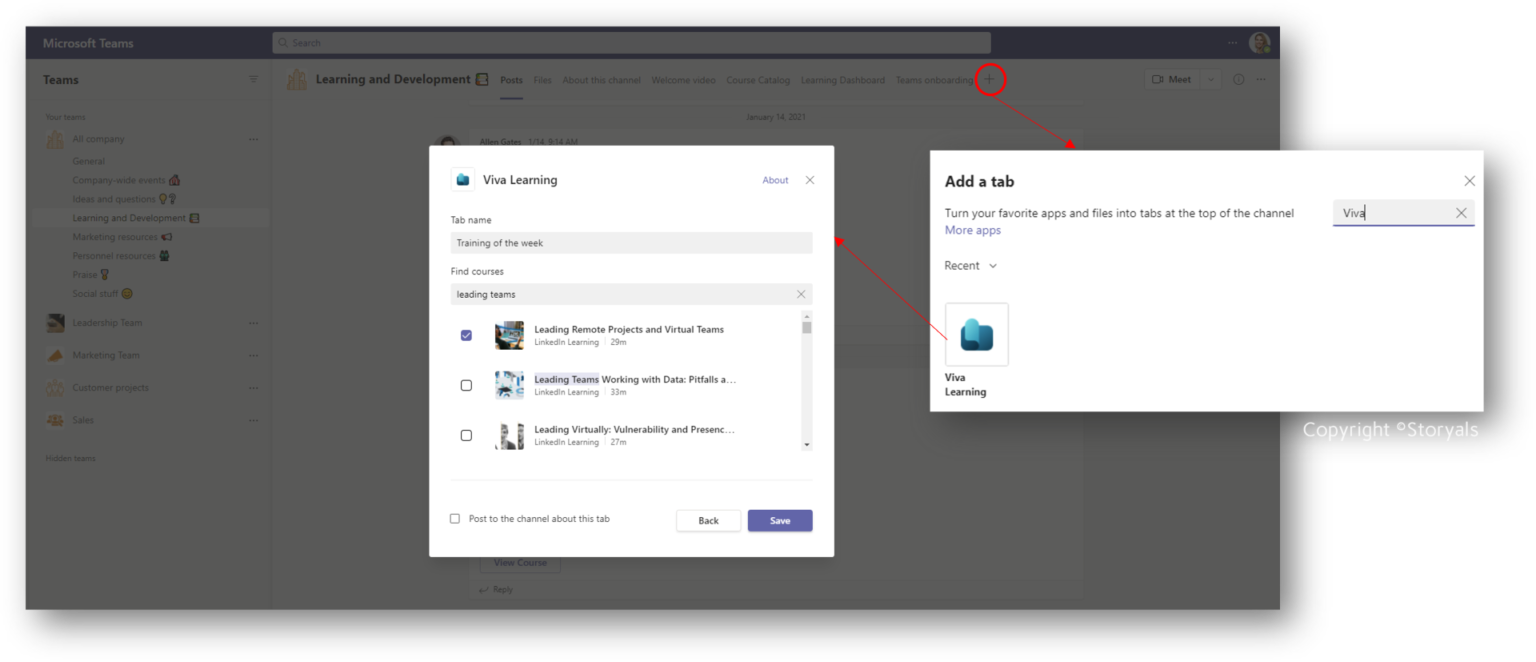
Task: Open All company team options ellipsis
Action: (253, 139)
